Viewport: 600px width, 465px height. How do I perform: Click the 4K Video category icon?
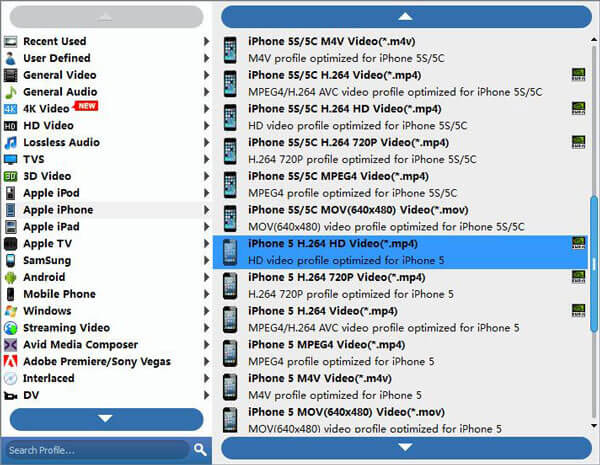pyautogui.click(x=11, y=109)
